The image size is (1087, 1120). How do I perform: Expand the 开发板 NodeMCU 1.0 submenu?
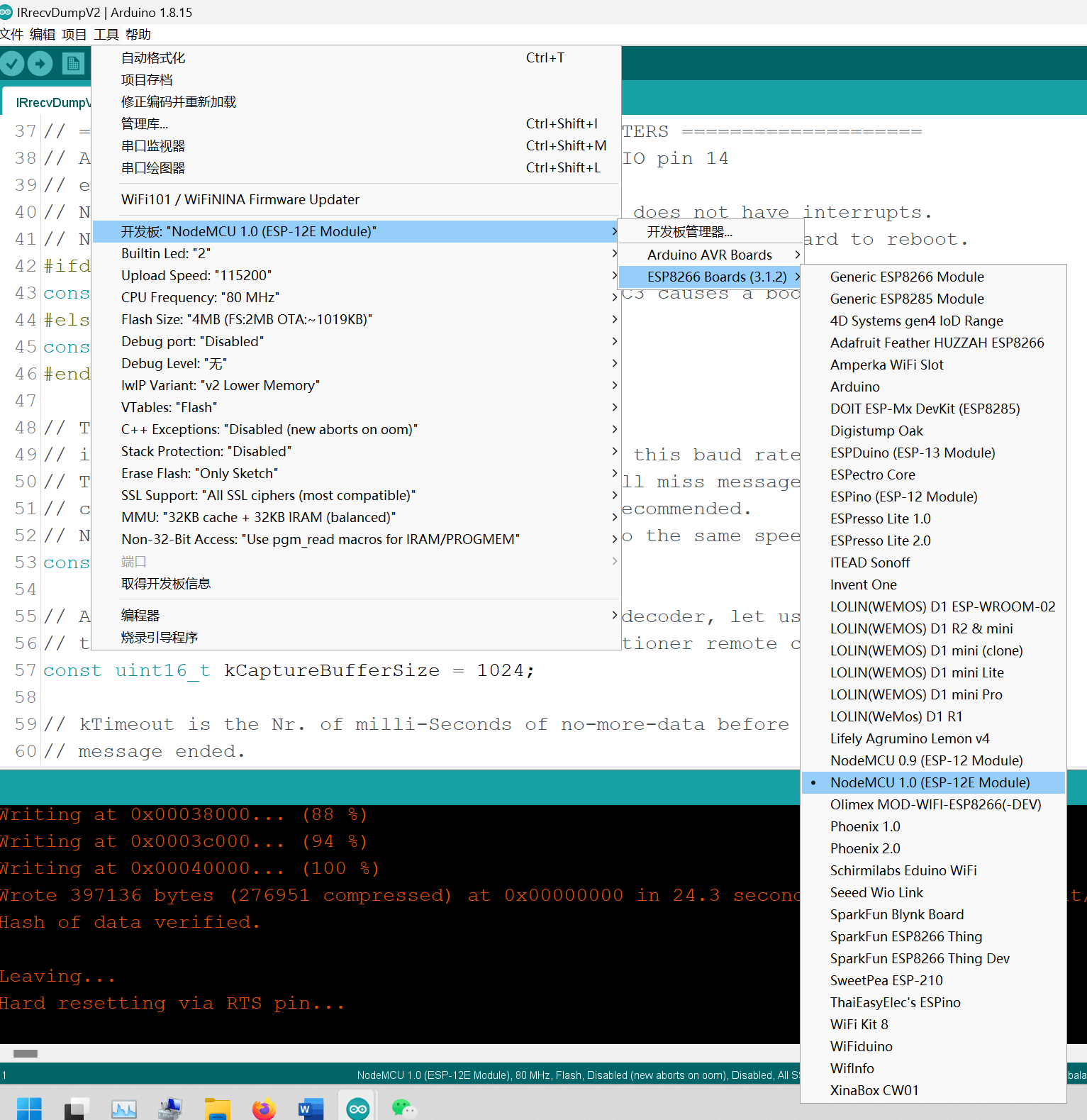tap(357, 231)
